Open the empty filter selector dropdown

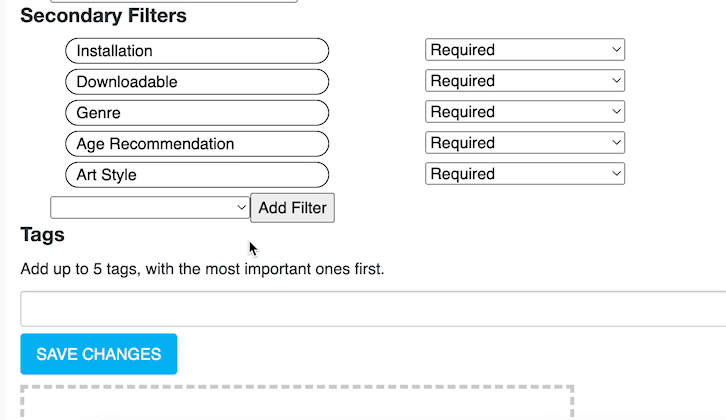pyautogui.click(x=149, y=207)
